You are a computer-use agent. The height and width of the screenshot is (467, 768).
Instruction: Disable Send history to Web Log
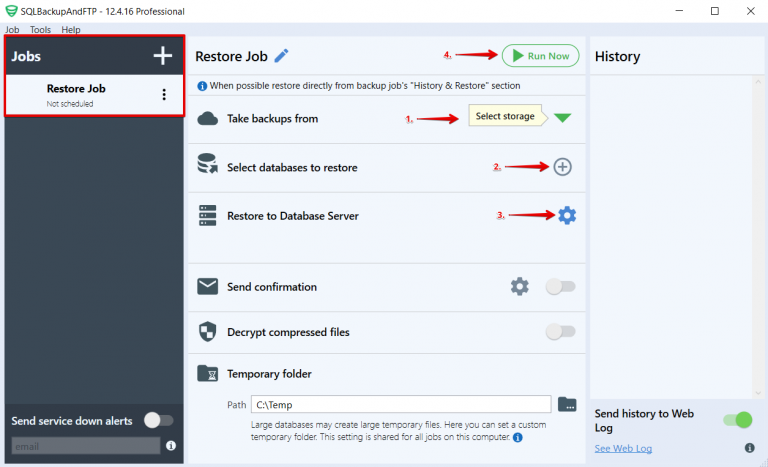(x=736, y=419)
